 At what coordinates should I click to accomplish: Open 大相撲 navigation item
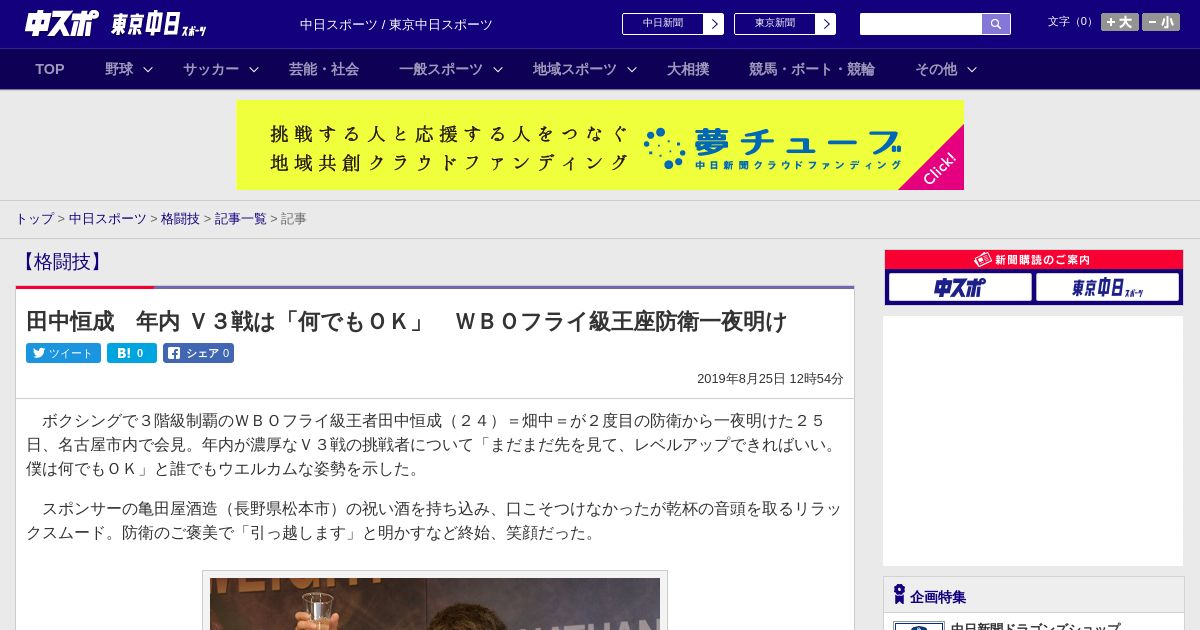688,69
